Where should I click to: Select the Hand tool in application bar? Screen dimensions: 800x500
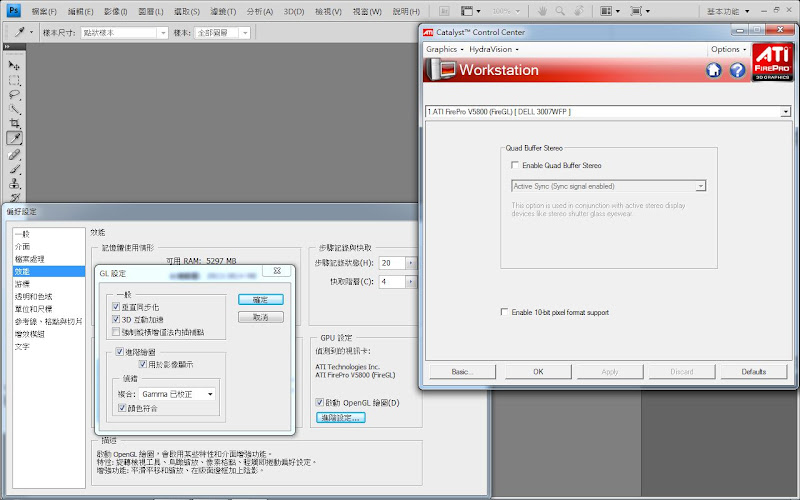click(x=542, y=11)
